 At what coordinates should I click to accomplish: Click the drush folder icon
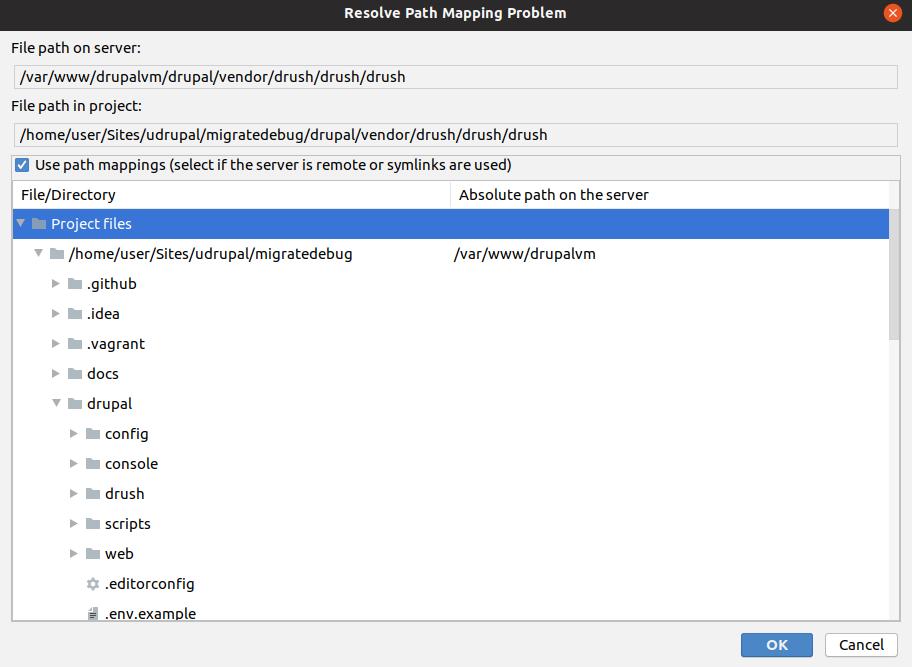tap(93, 494)
